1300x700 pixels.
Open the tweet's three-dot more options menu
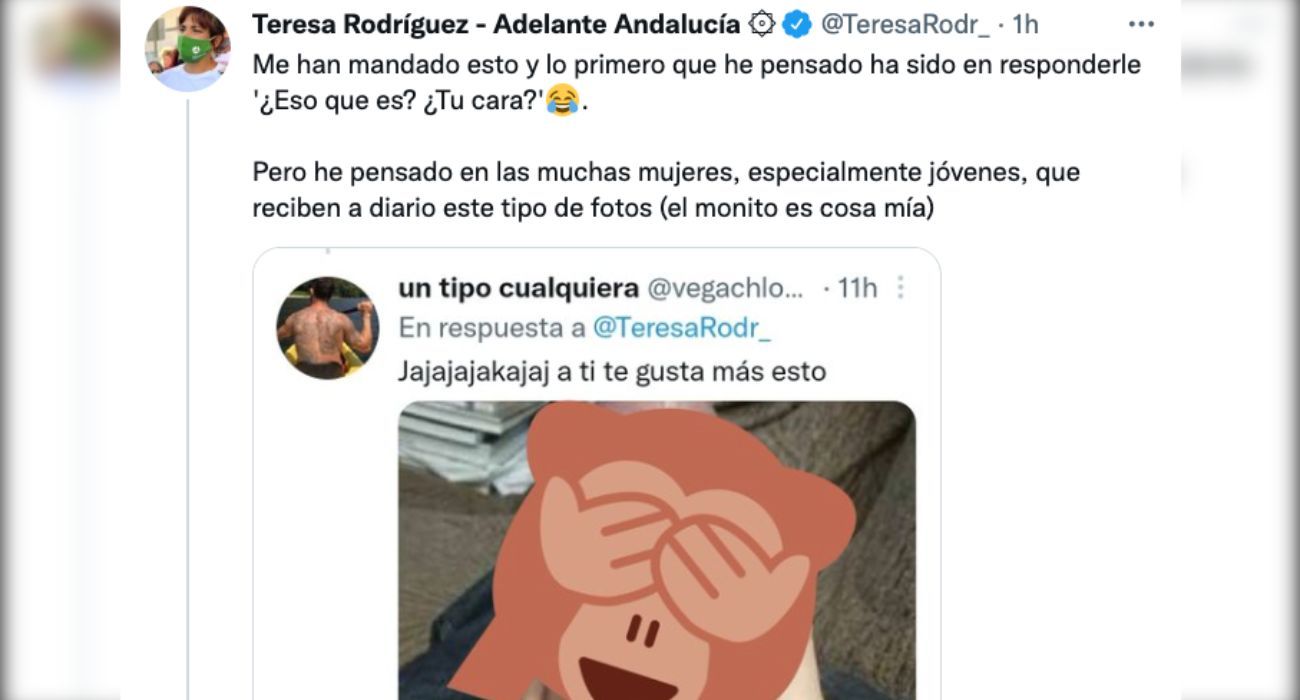[x=1141, y=25]
